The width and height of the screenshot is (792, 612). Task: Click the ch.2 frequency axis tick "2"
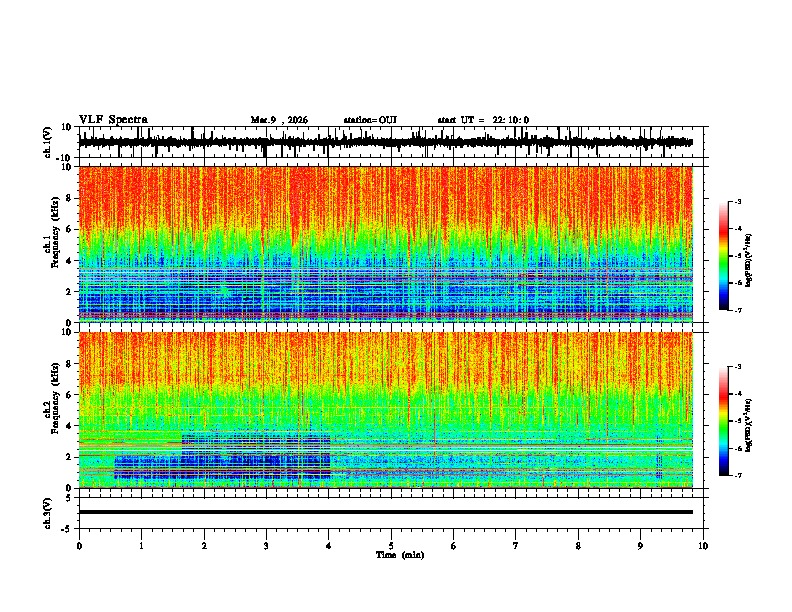(x=69, y=457)
